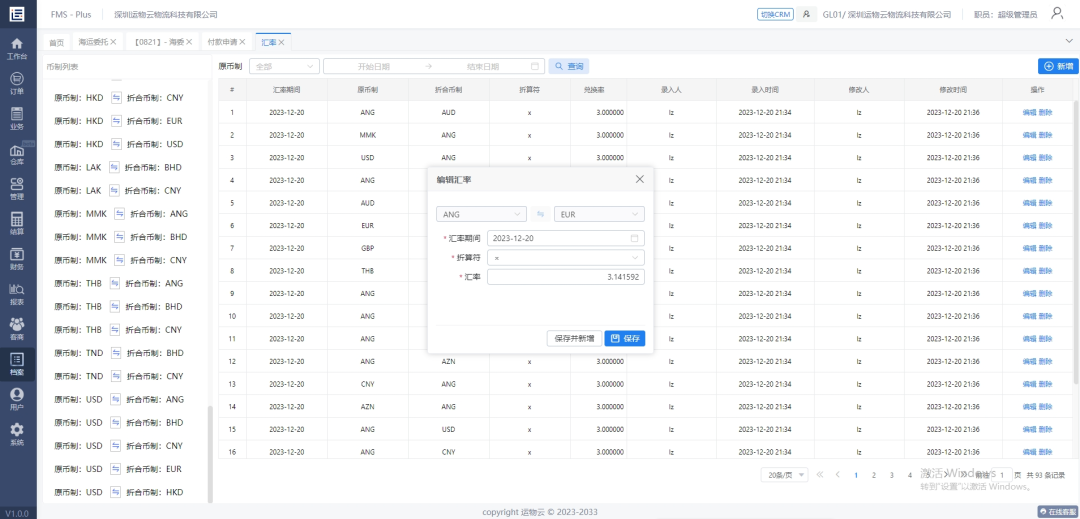1080x519 pixels.
Task: Go to page 2 in pagination
Action: click(873, 475)
